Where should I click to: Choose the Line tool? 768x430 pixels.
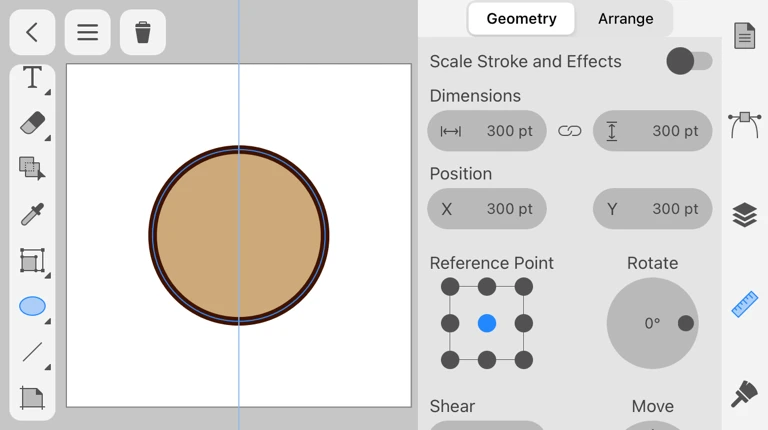coord(32,352)
